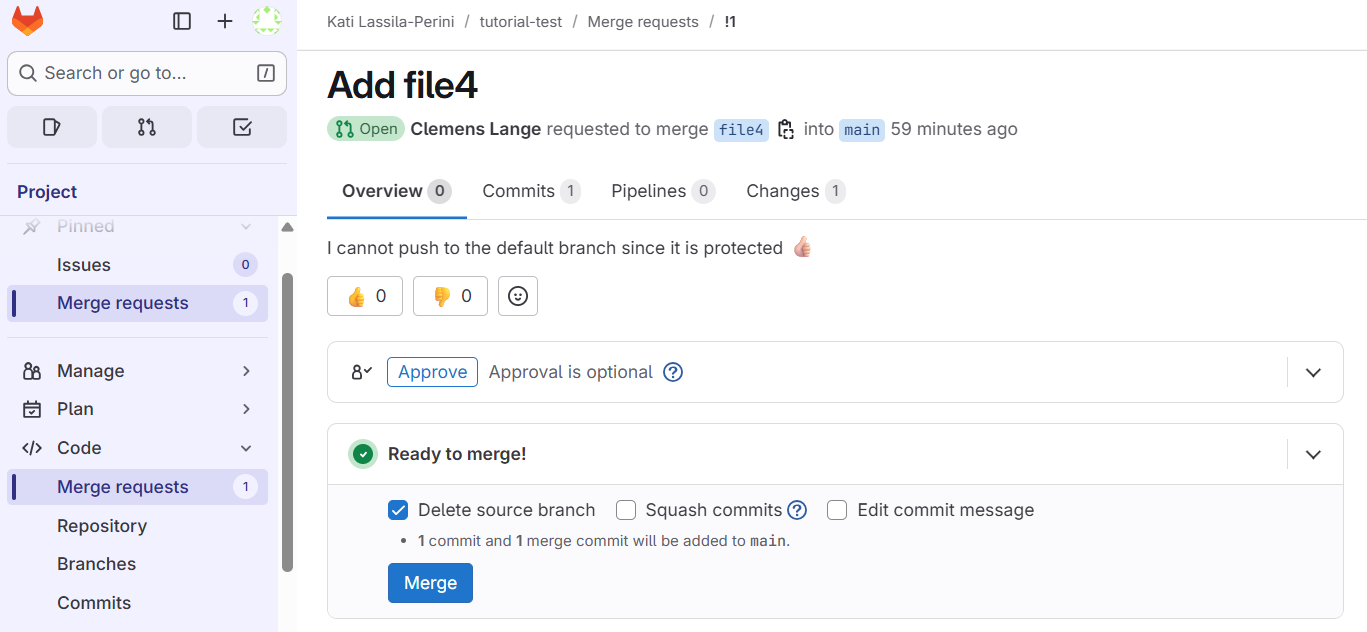
Task: Open the approval help question icon
Action: tap(674, 372)
